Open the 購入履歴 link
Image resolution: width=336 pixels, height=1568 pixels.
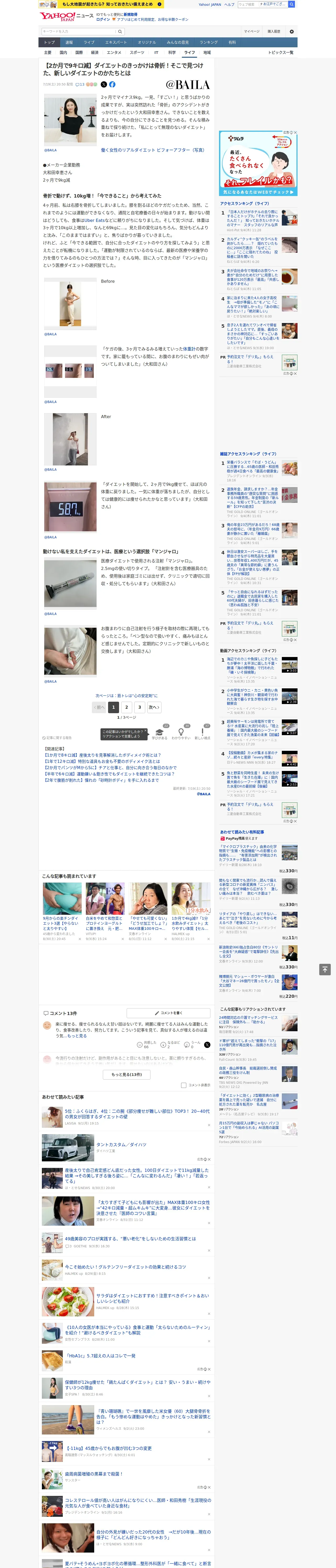pos(274,31)
